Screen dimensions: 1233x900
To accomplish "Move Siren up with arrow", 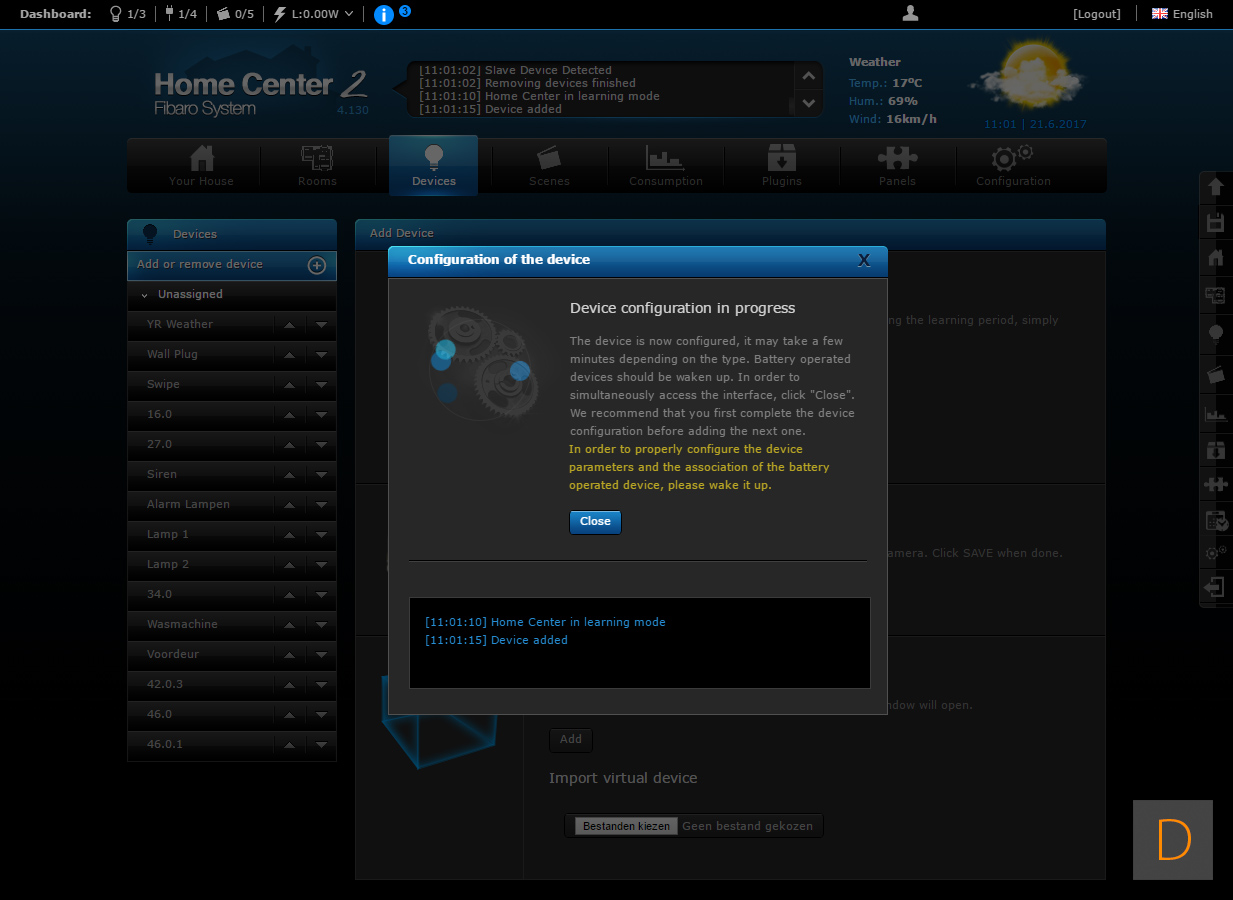I will pos(288,475).
